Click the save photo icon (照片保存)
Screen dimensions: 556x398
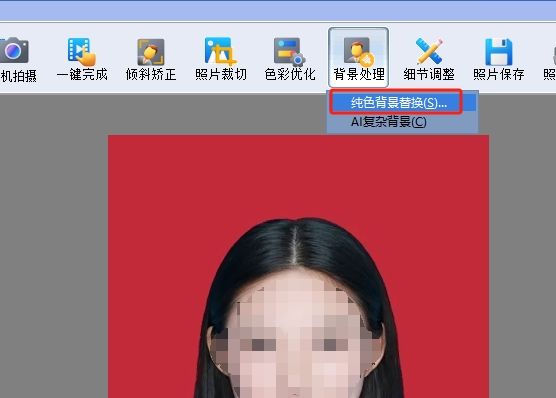(x=499, y=59)
